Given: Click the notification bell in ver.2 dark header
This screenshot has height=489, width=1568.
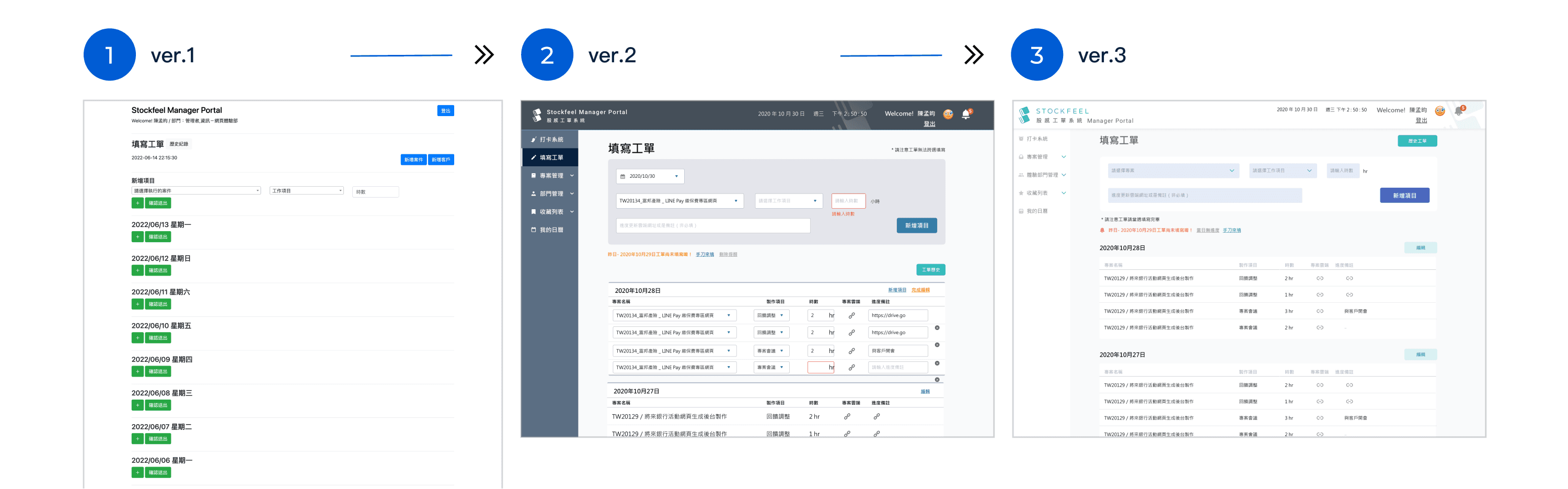Looking at the screenshot, I should pos(965,114).
